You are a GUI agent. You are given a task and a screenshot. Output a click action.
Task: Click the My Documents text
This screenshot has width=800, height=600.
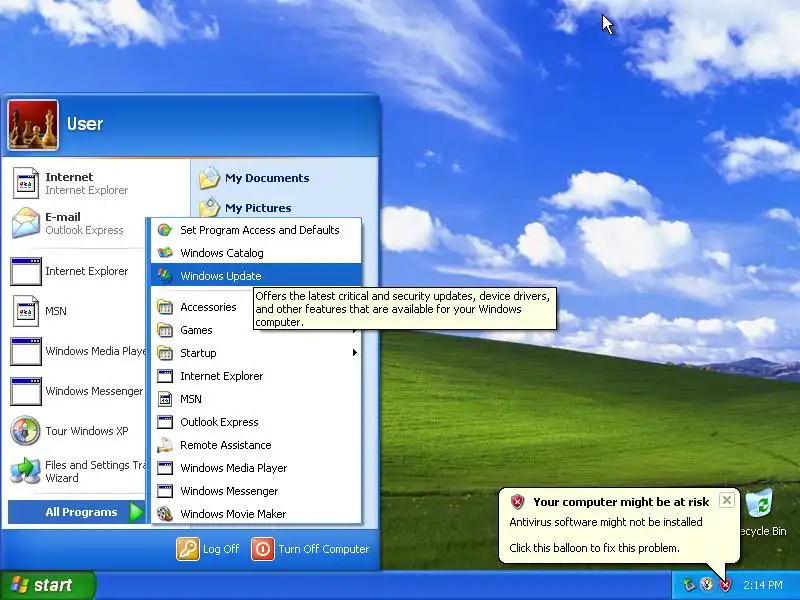(267, 178)
